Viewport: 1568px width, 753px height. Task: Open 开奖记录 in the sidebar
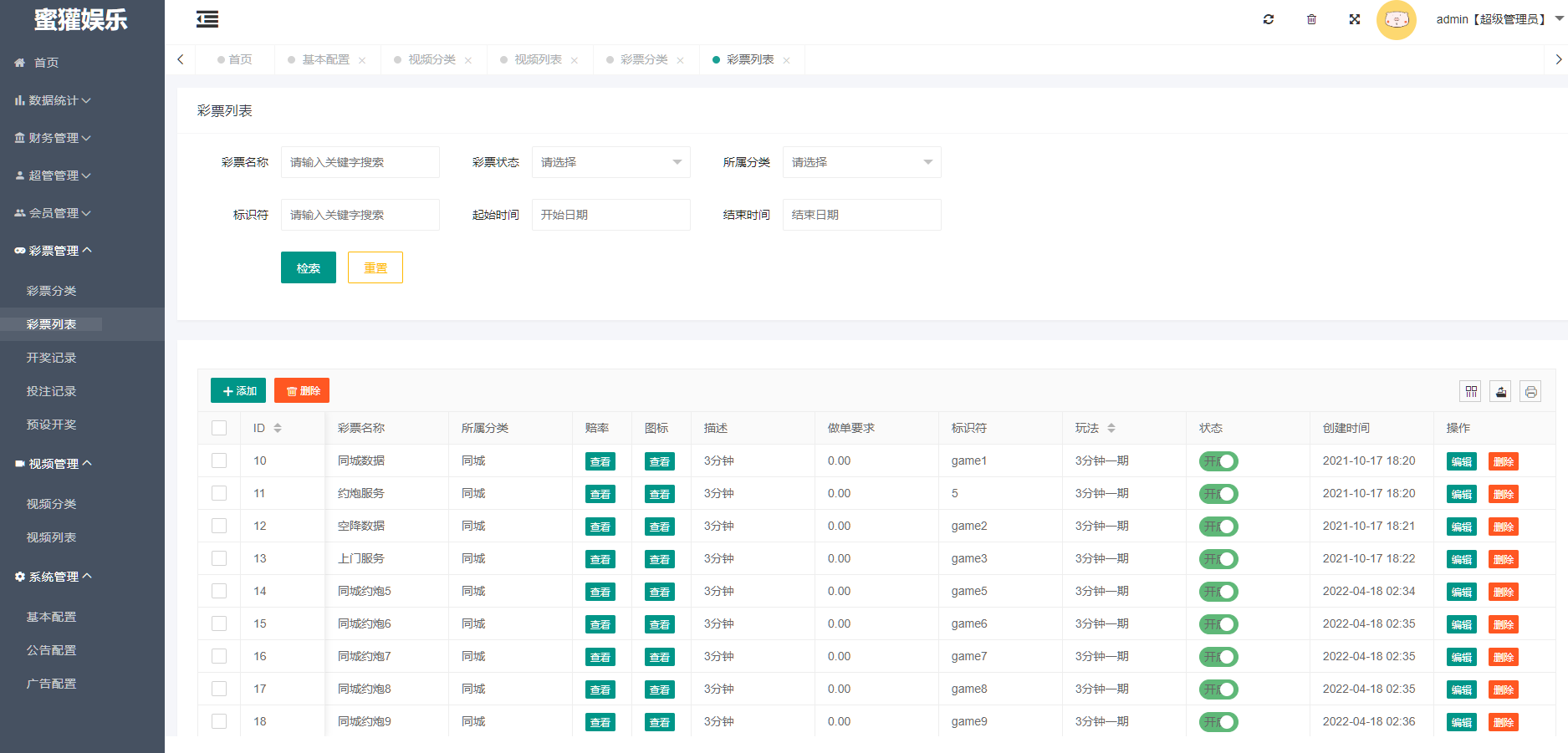point(51,358)
